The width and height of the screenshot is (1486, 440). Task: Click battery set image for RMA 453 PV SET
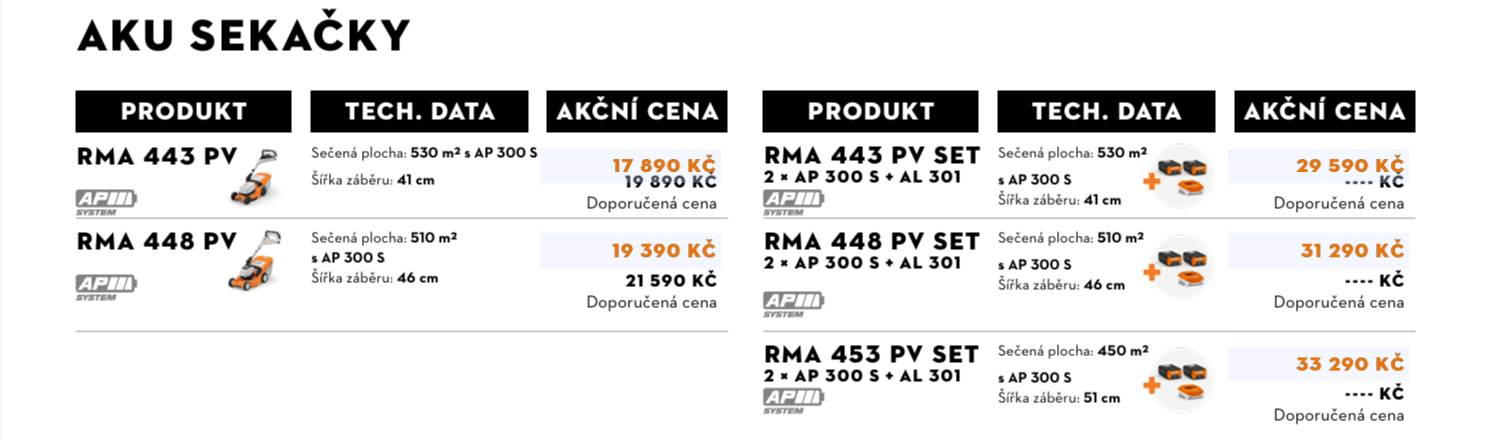coord(1180,380)
